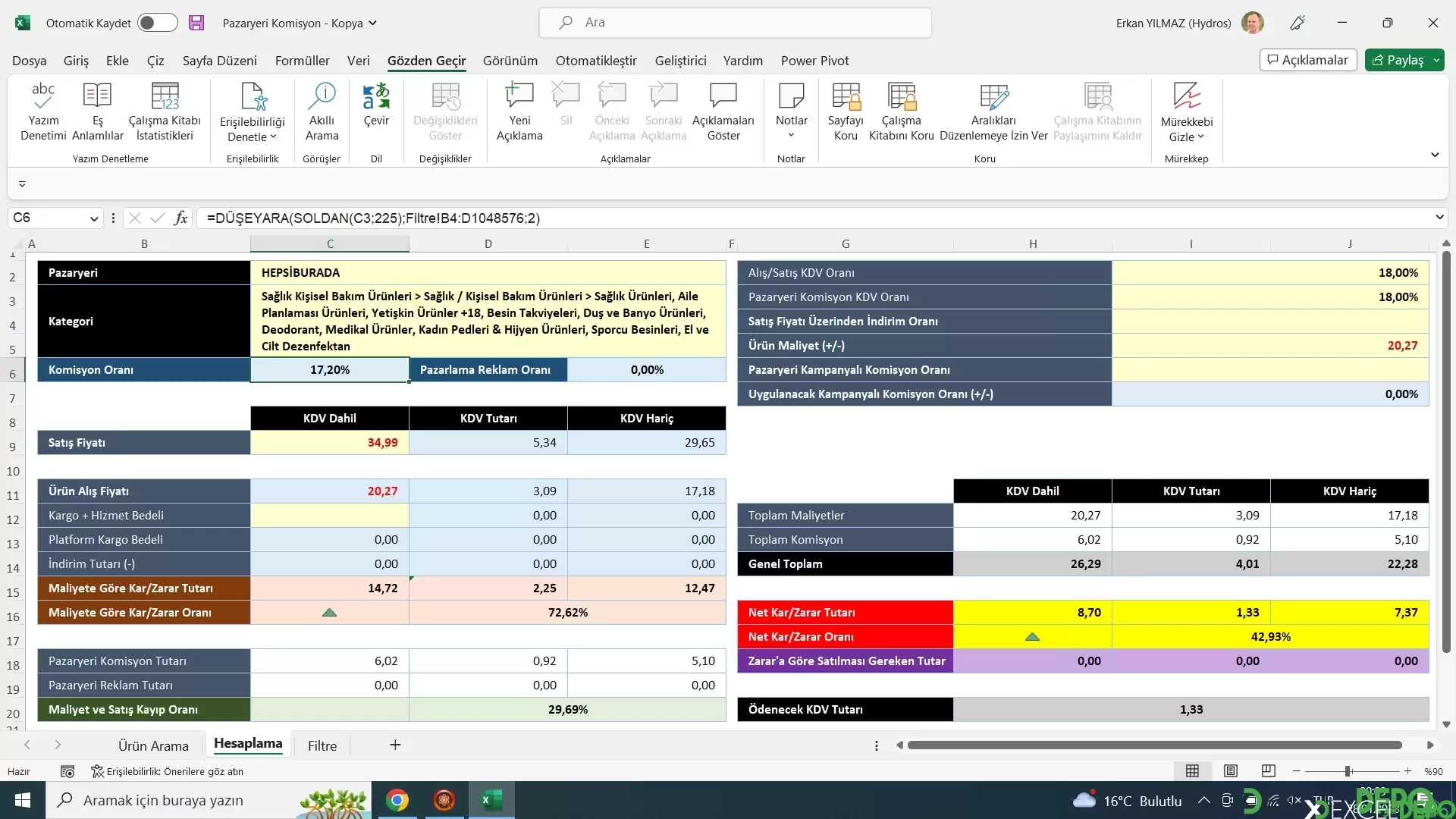Click the Paylaş share button
The width and height of the screenshot is (1456, 819).
click(1398, 60)
